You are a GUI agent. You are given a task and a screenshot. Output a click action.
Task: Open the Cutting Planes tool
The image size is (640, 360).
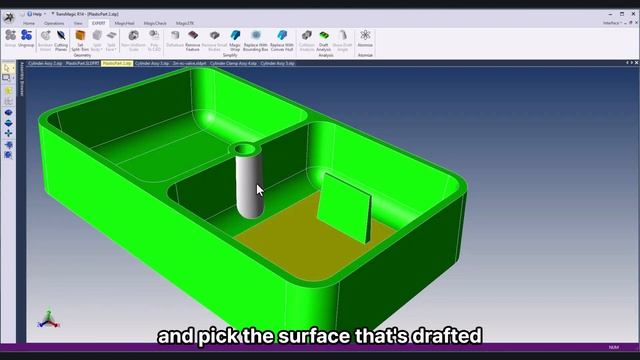pos(61,41)
